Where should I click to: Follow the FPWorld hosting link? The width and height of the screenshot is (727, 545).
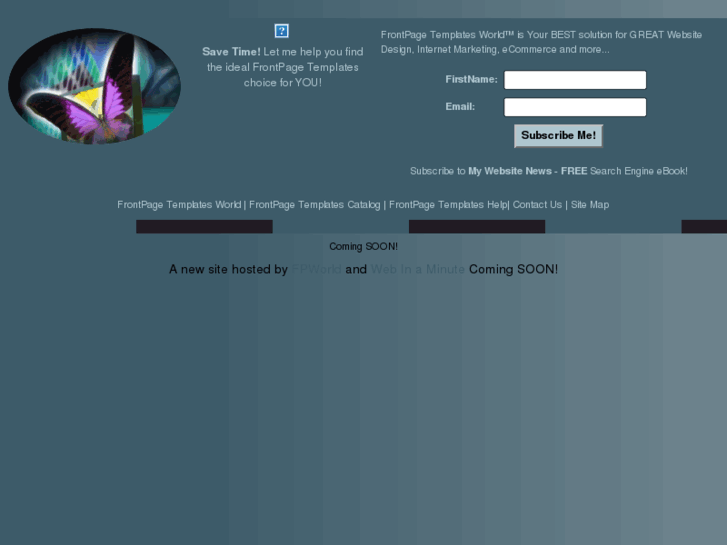point(317,269)
